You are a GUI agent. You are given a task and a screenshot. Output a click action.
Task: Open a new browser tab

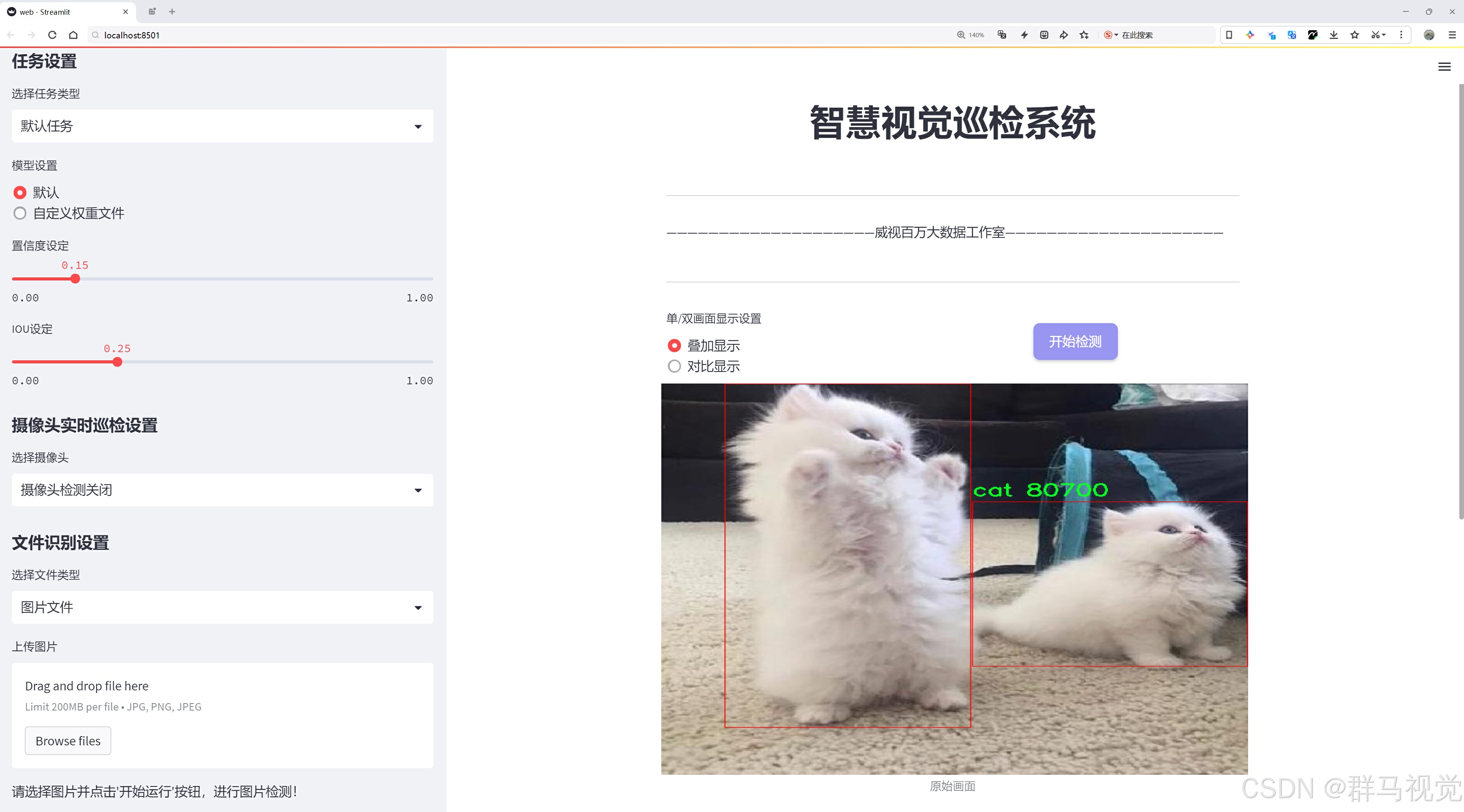[x=172, y=11]
